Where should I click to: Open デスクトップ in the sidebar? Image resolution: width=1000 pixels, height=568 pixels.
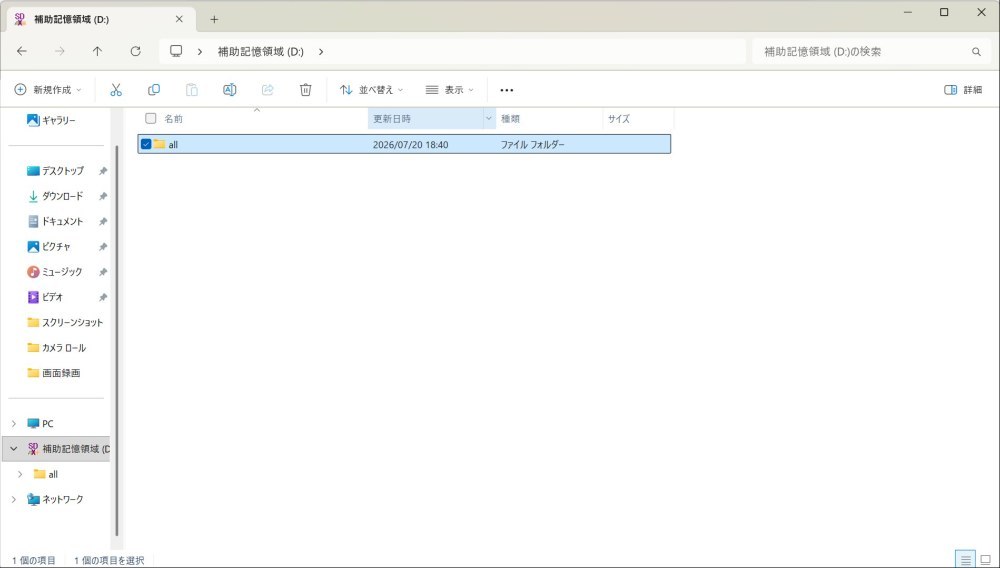(55, 171)
